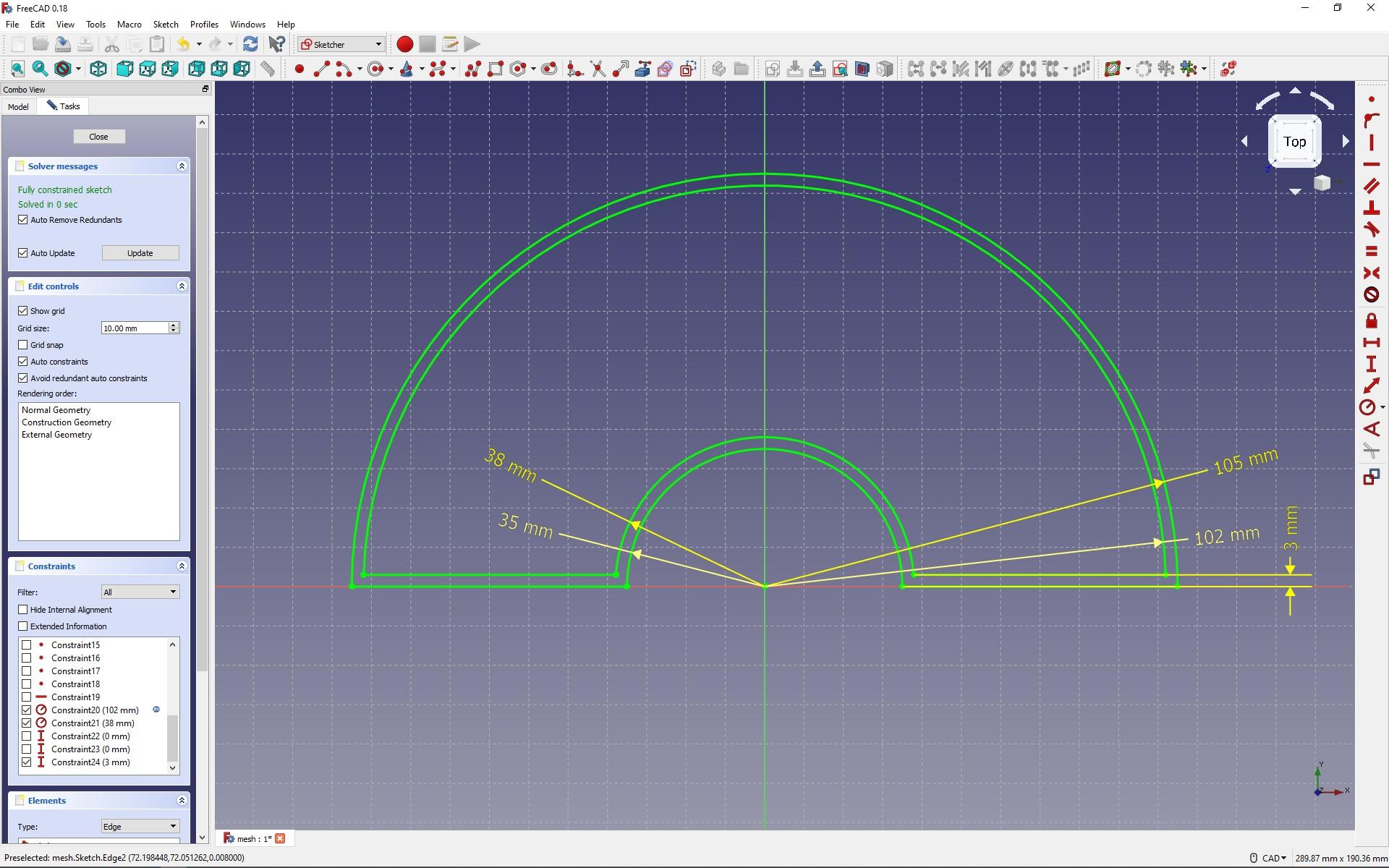Open the constraints Filter dropdown

coord(140,592)
